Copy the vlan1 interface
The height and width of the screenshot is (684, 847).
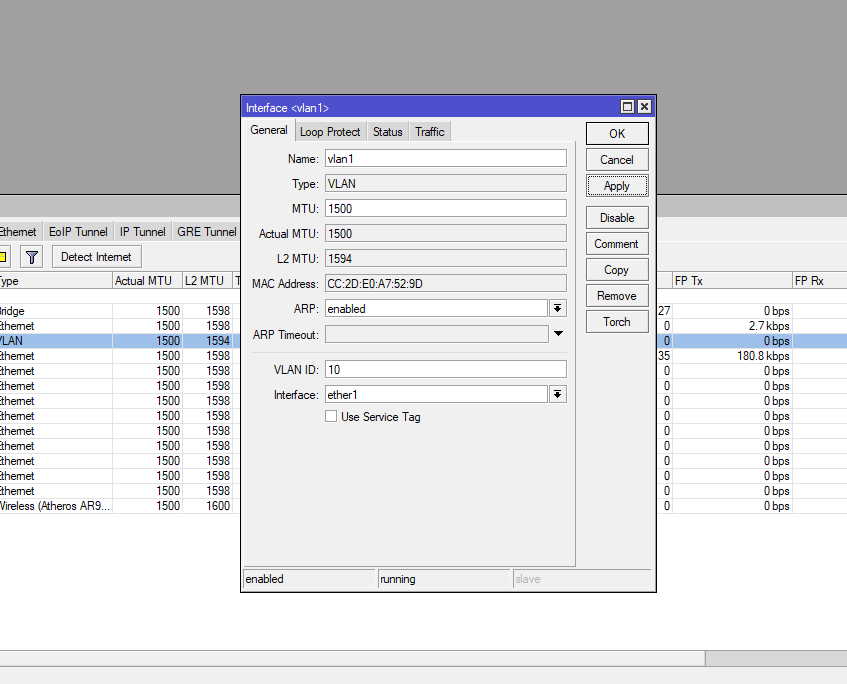coord(617,270)
